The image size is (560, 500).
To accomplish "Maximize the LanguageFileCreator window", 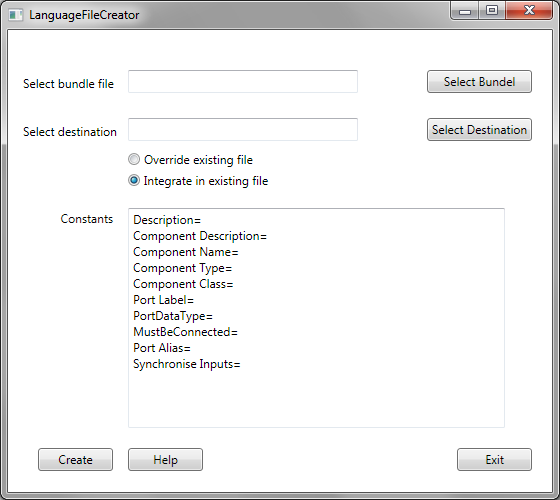I will coord(492,11).
